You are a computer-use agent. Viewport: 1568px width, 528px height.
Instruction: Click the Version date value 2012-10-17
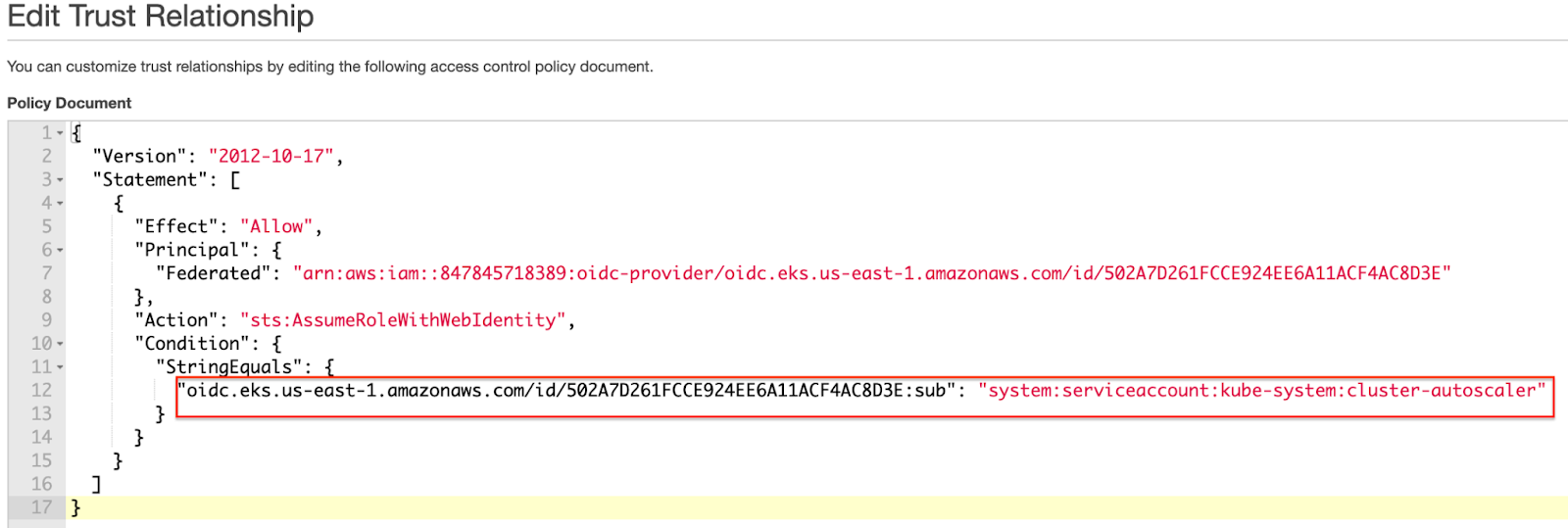(270, 157)
